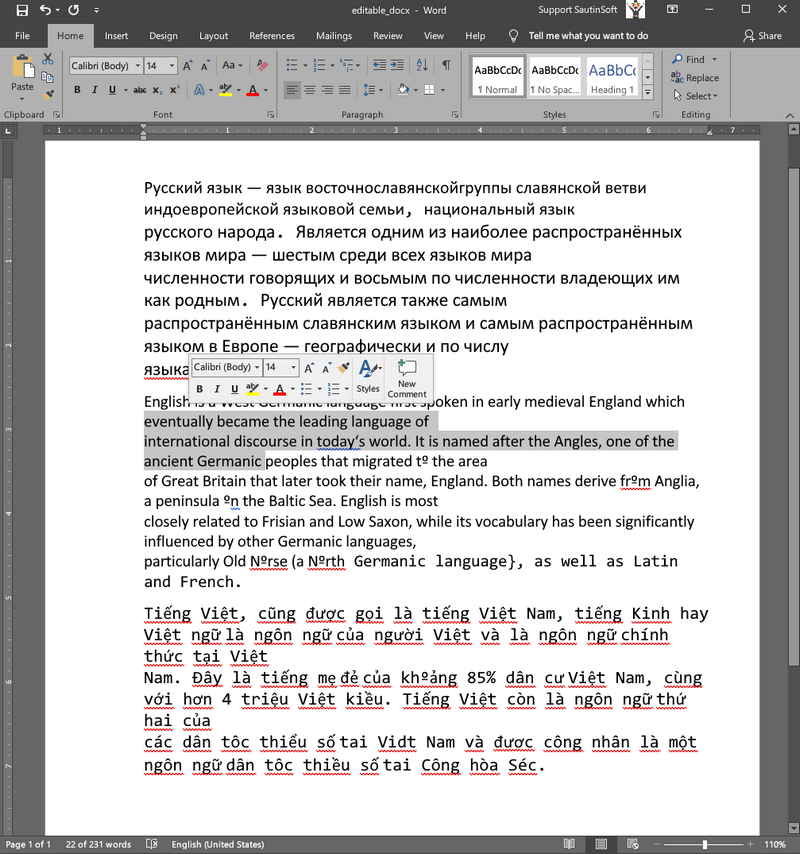Screen dimensions: 800x854
Task: Apply the red font color in ribbon
Action: [x=251, y=90]
